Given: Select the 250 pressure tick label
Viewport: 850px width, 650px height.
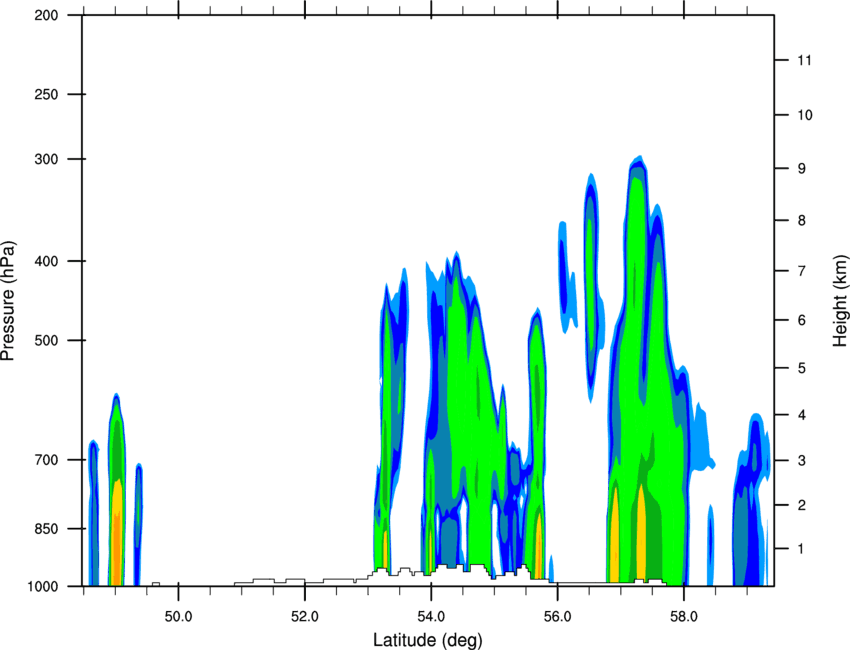Looking at the screenshot, I should coord(46,94).
